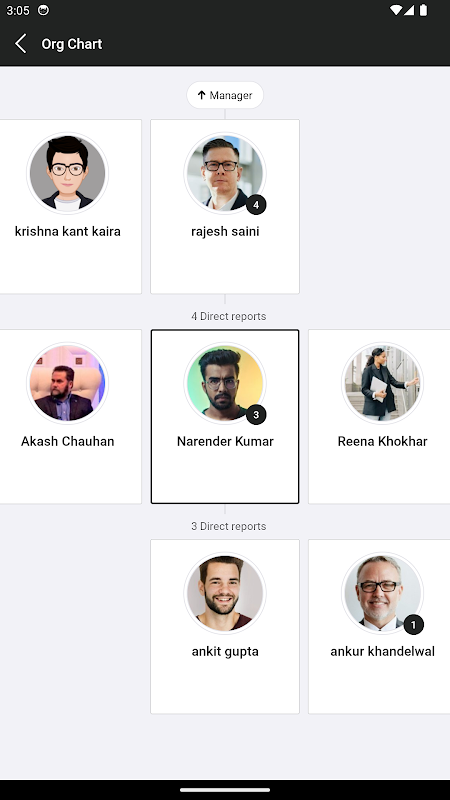Image resolution: width=450 pixels, height=800 pixels.
Task: Tap the back arrow icon
Action: (20, 44)
